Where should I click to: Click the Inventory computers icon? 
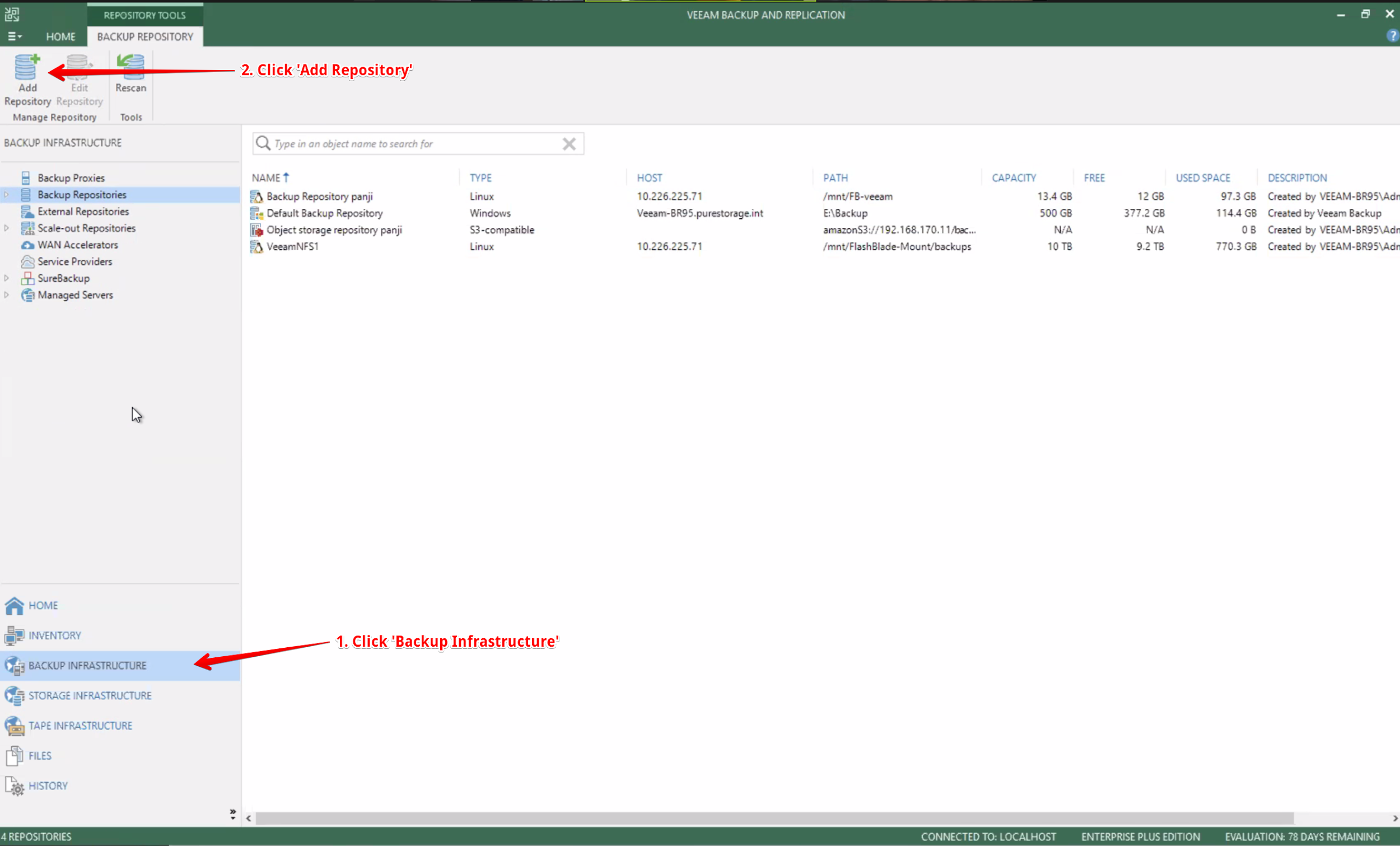[x=14, y=636]
